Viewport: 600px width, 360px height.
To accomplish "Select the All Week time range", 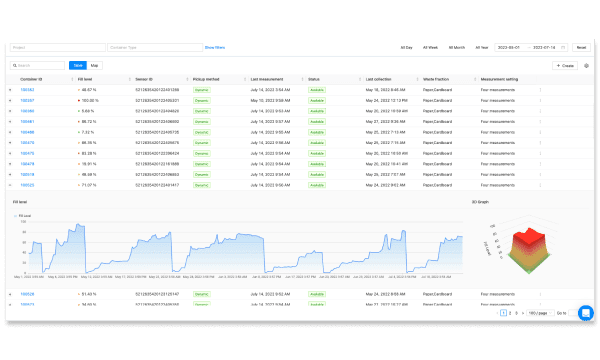I will pyautogui.click(x=430, y=47).
